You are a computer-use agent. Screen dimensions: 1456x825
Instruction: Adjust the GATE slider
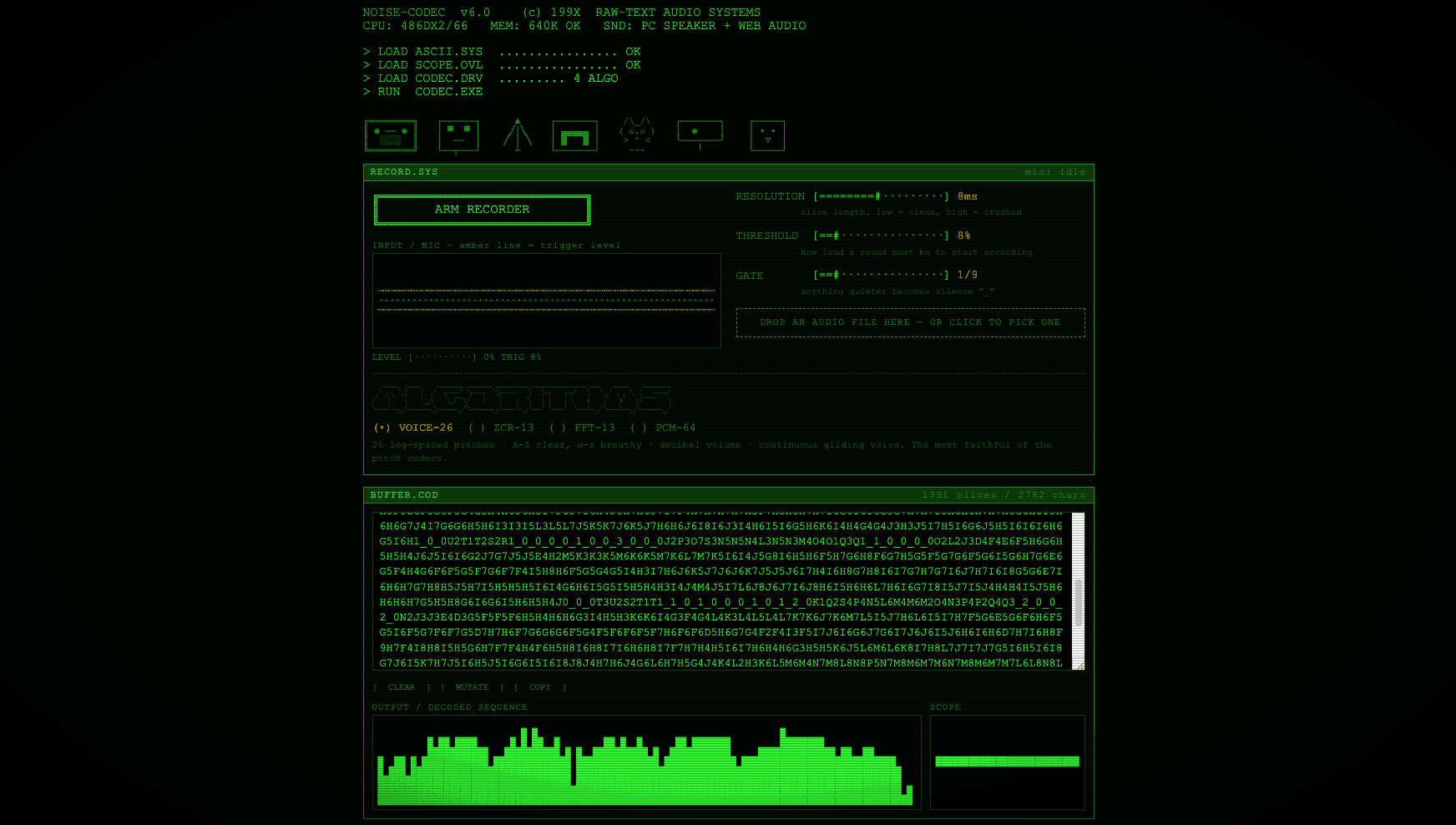click(882, 275)
